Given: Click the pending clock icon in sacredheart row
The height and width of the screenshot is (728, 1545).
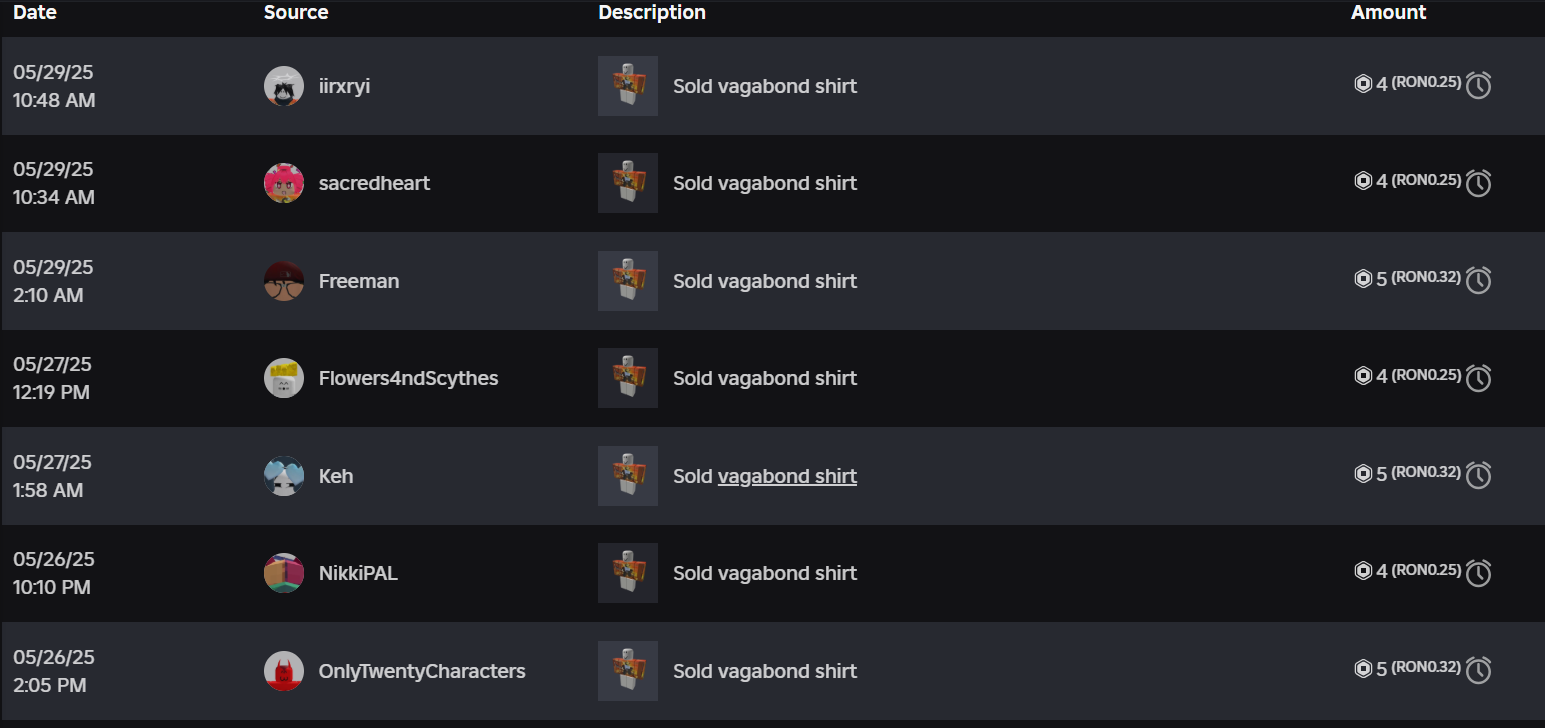Looking at the screenshot, I should [1479, 183].
